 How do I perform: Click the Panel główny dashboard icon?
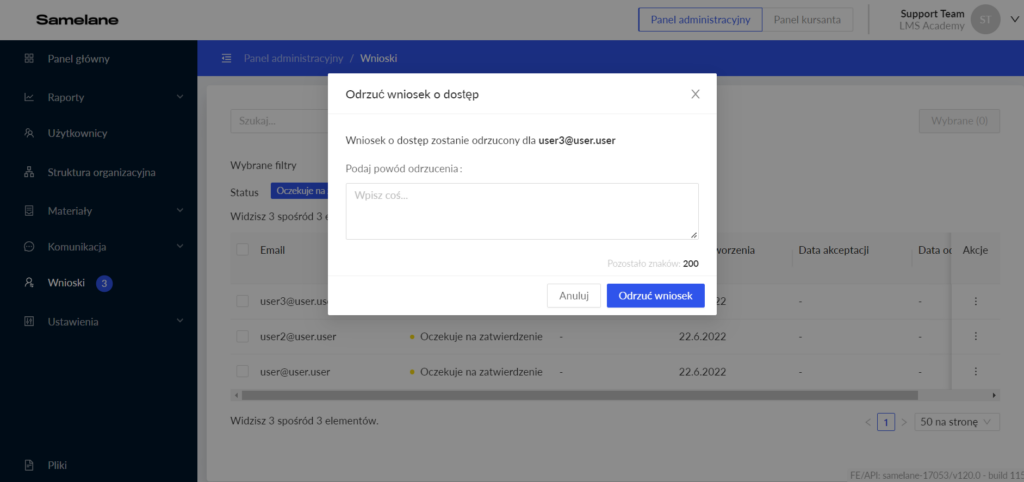[x=29, y=59]
